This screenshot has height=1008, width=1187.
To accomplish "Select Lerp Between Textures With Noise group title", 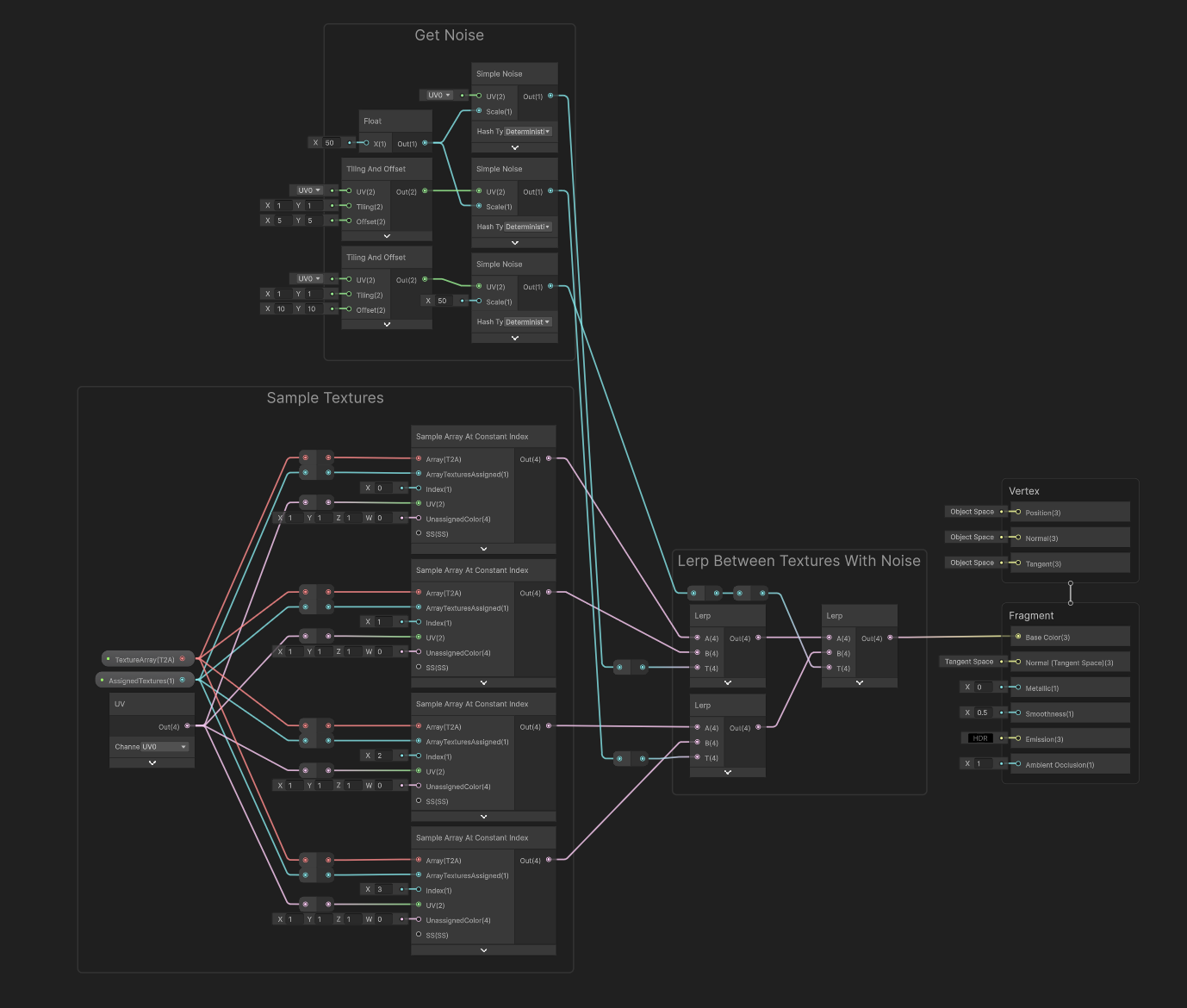I will [x=799, y=561].
